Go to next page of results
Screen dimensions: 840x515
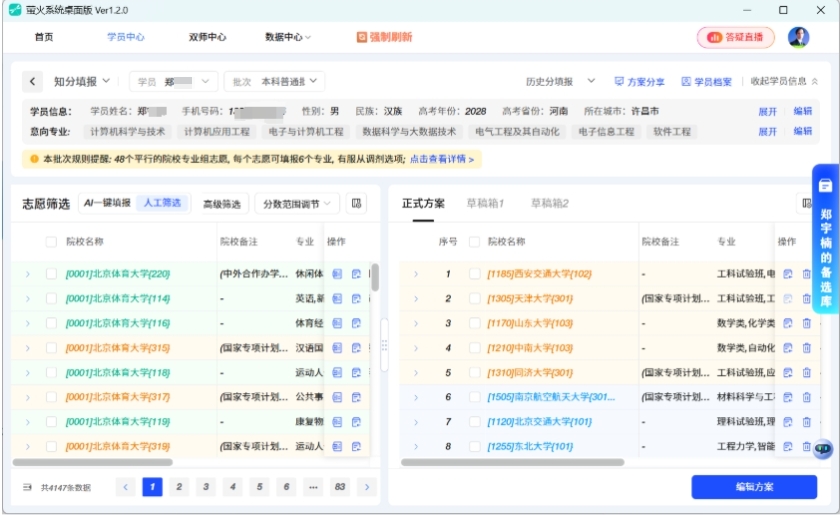tap(367, 487)
